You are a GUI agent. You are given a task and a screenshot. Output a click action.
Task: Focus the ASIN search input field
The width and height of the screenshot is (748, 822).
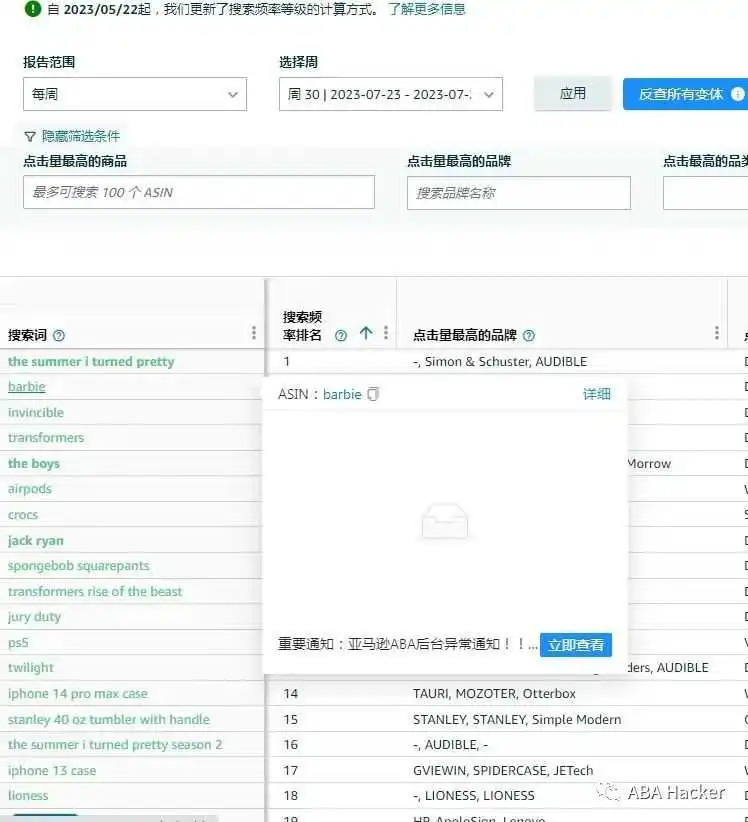click(x=199, y=192)
